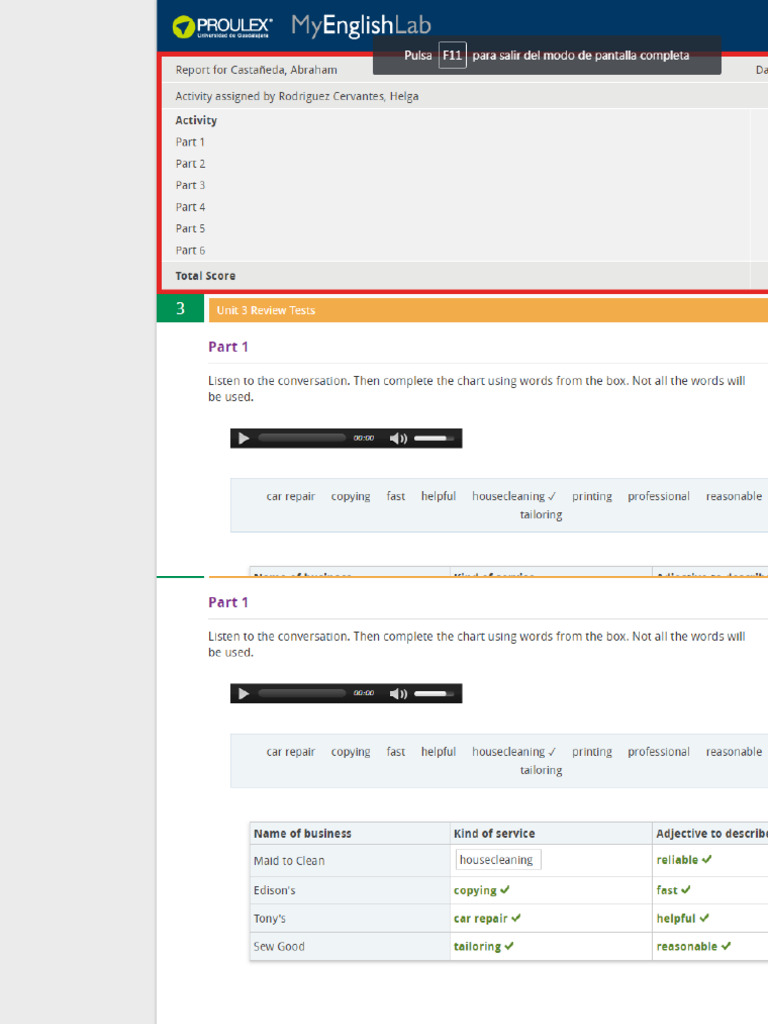Click the housecleaning input field
The image size is (768, 1024).
click(x=497, y=860)
